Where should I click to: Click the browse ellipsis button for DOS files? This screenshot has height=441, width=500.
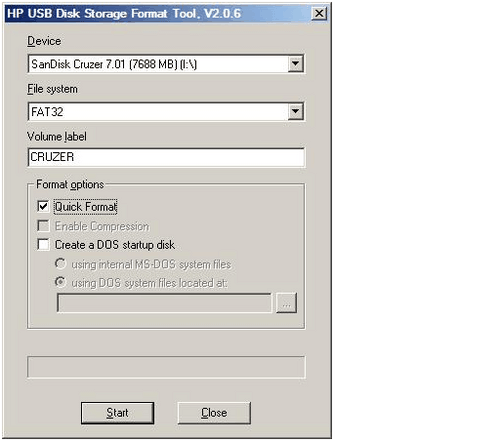[x=286, y=303]
